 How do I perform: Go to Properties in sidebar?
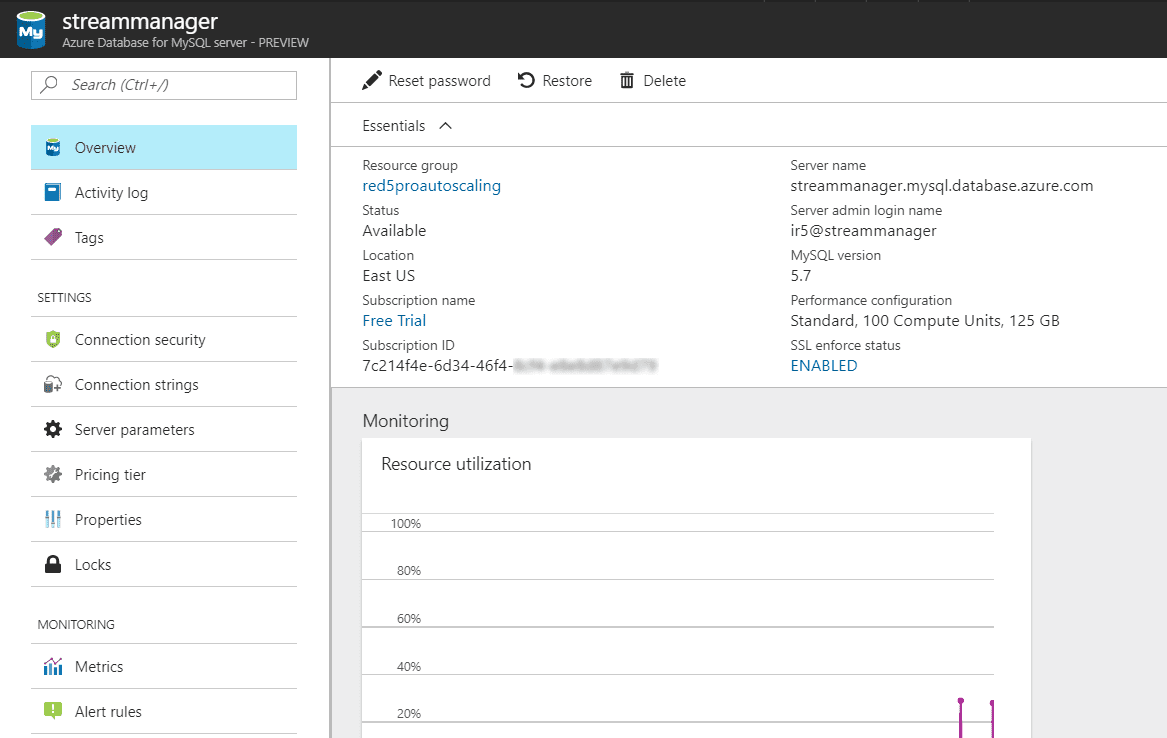pos(108,520)
